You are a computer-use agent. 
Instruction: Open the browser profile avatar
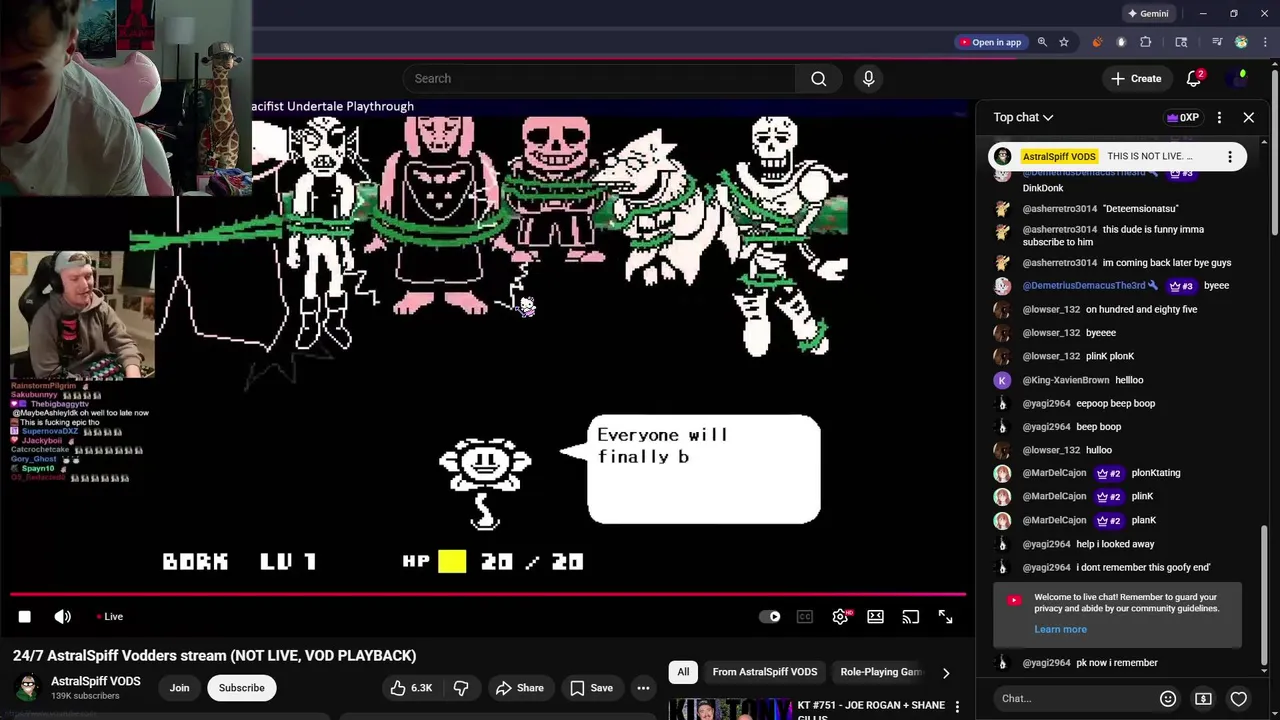click(x=1241, y=42)
